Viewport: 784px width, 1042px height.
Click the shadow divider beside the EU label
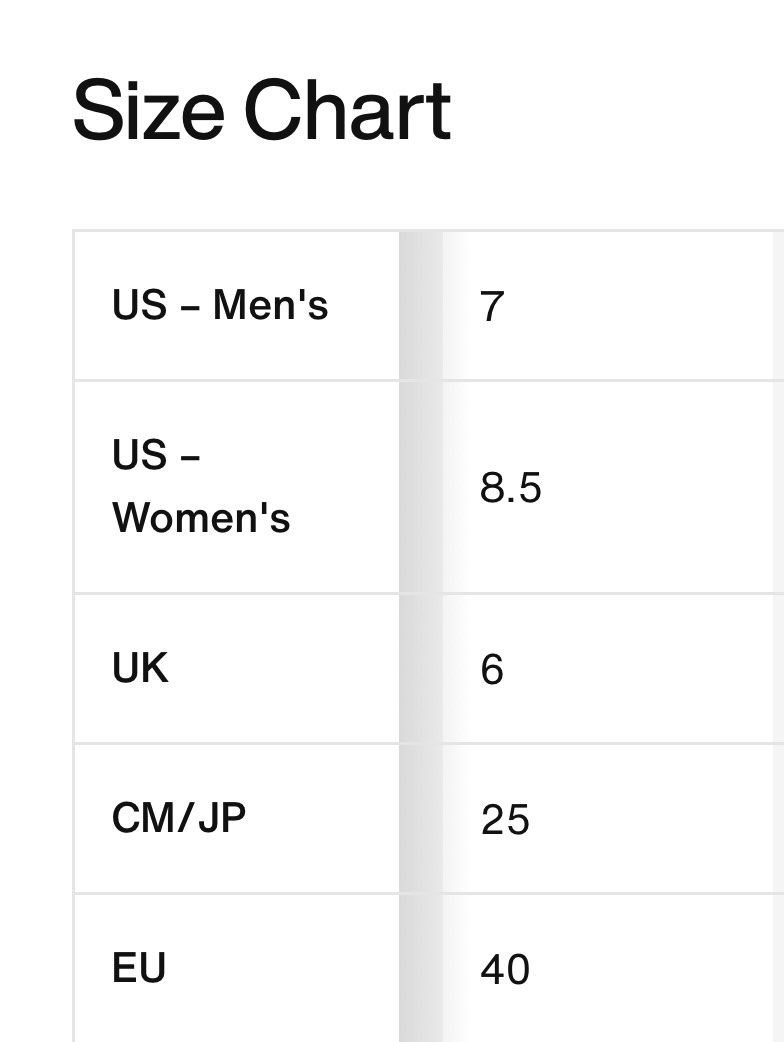pyautogui.click(x=421, y=968)
